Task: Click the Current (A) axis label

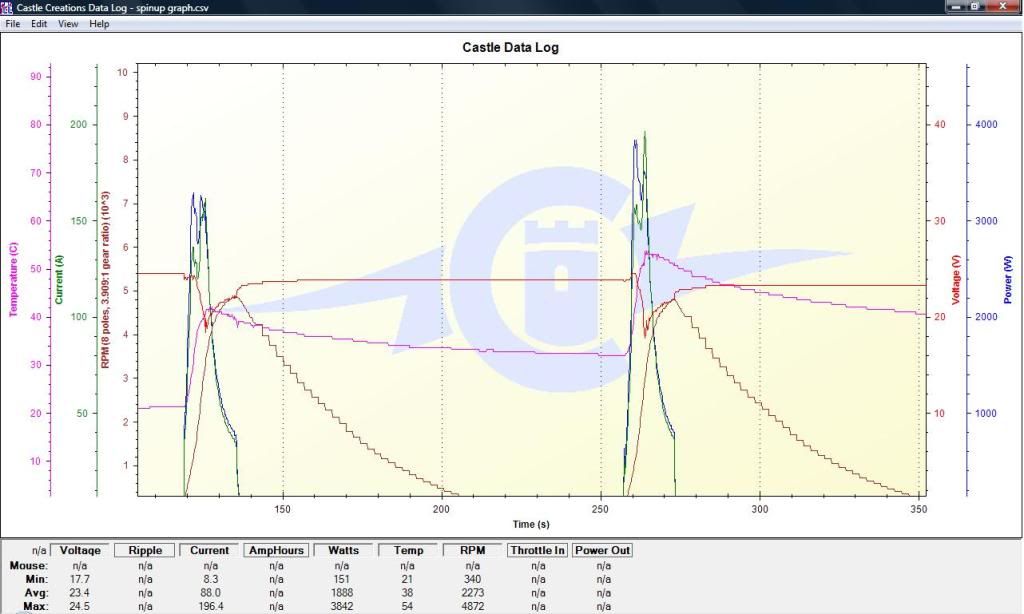Action: click(59, 280)
